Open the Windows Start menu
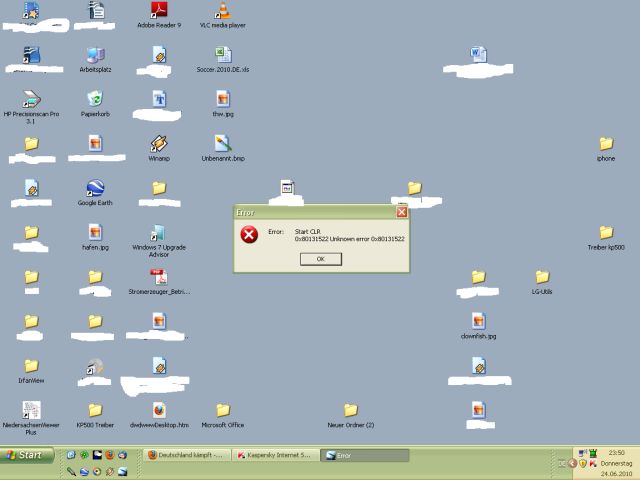The image size is (640, 480). coord(25,455)
